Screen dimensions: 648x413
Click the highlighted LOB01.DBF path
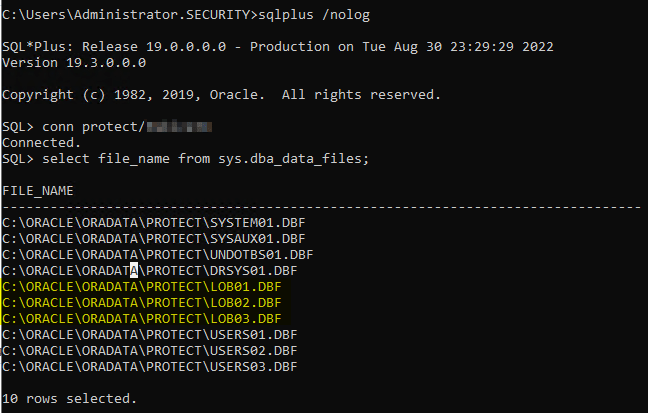click(x=141, y=286)
